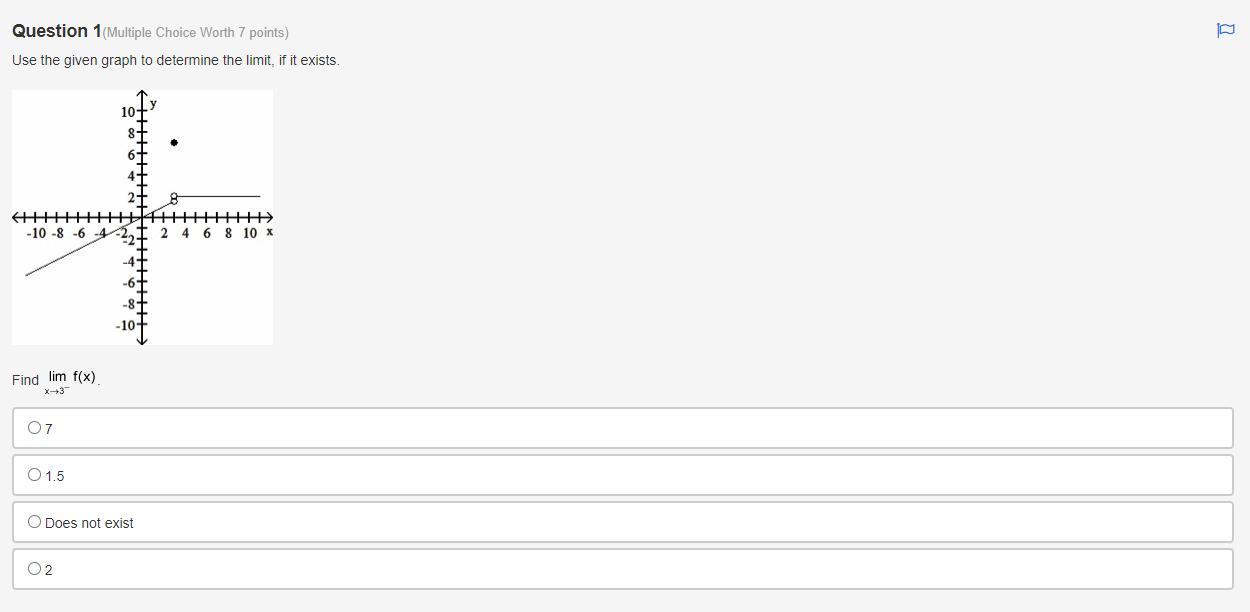Click the x-axis label on the graph

(269, 232)
